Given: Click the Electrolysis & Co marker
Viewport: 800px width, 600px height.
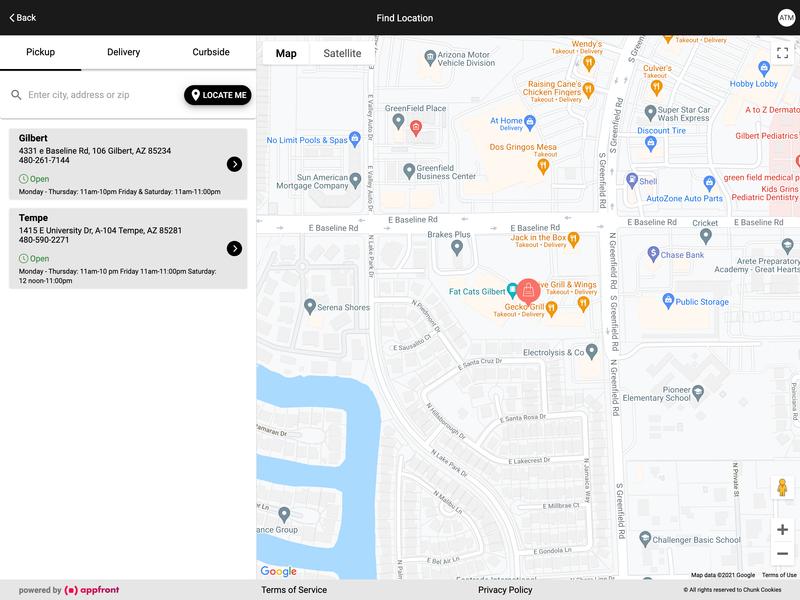Looking at the screenshot, I should (x=591, y=351).
